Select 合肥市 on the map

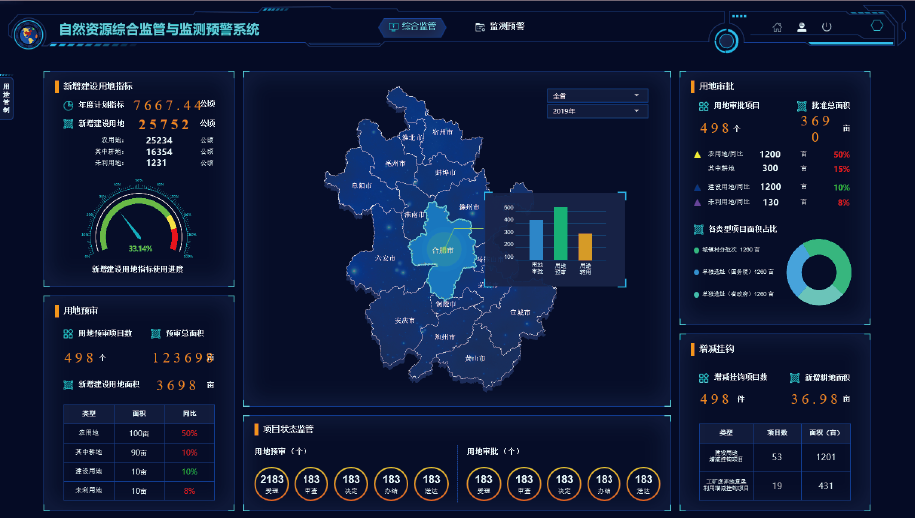(439, 249)
